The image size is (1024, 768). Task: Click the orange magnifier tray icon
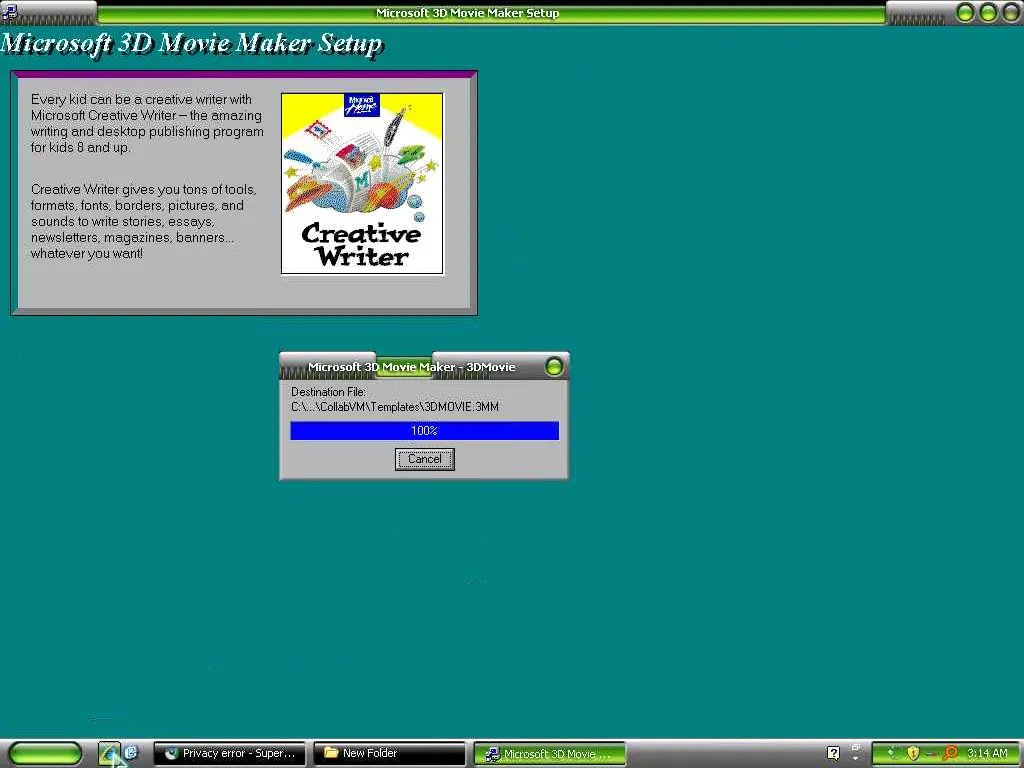(x=950, y=753)
